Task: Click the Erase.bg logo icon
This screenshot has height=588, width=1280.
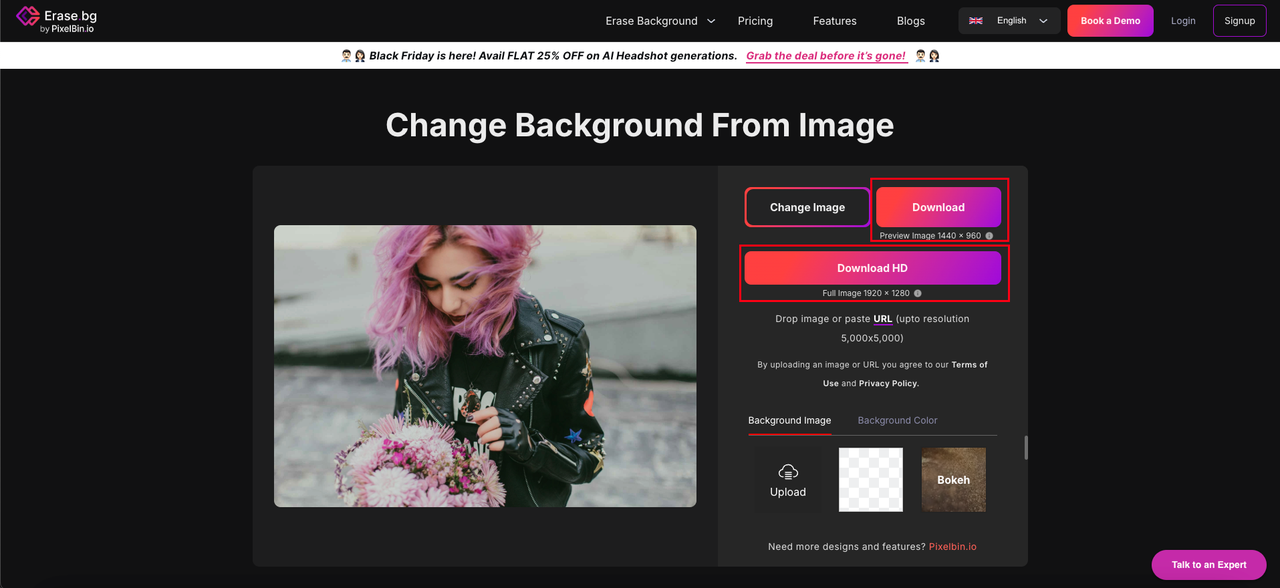Action: (27, 18)
